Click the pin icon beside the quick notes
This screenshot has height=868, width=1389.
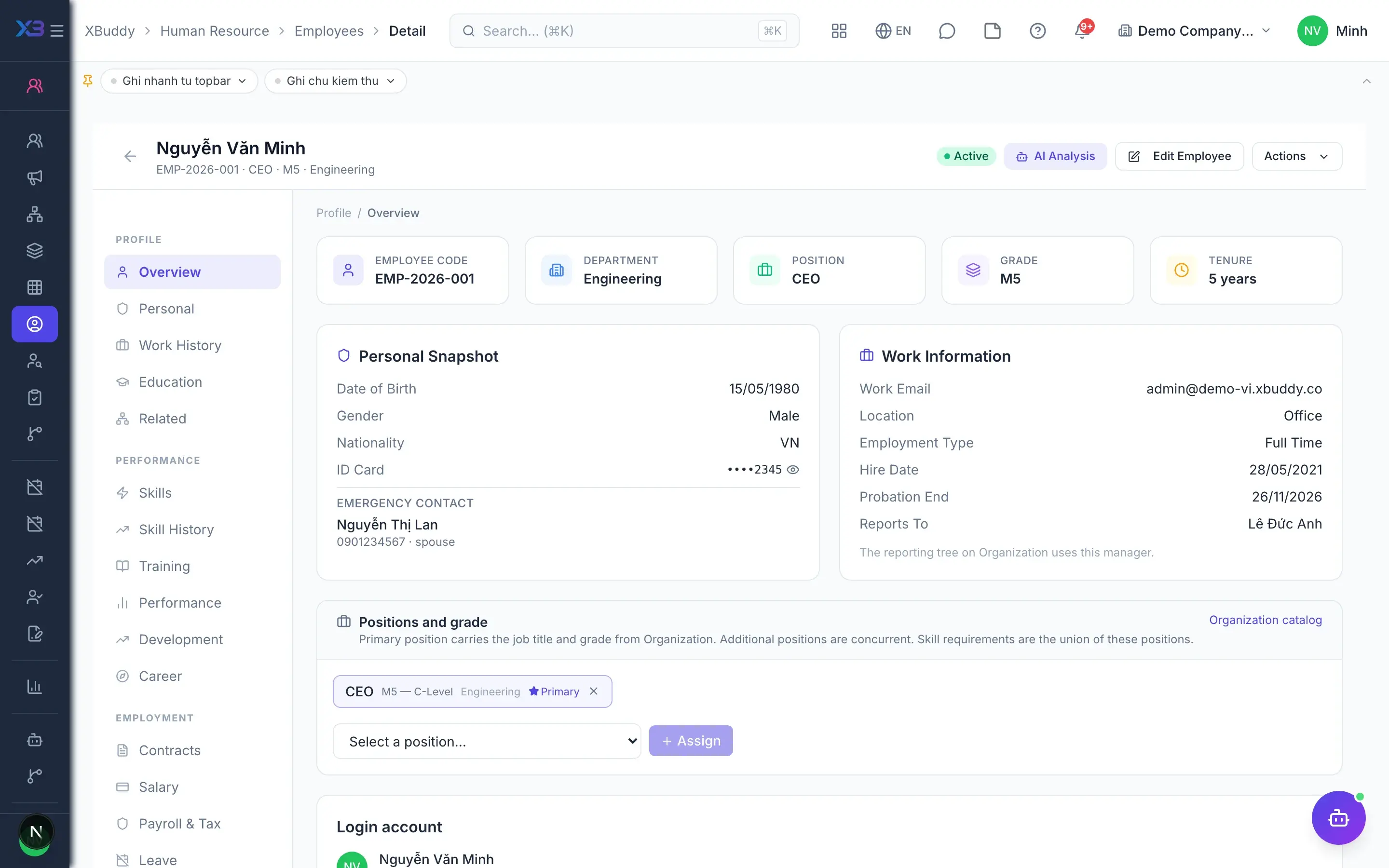pyautogui.click(x=88, y=81)
